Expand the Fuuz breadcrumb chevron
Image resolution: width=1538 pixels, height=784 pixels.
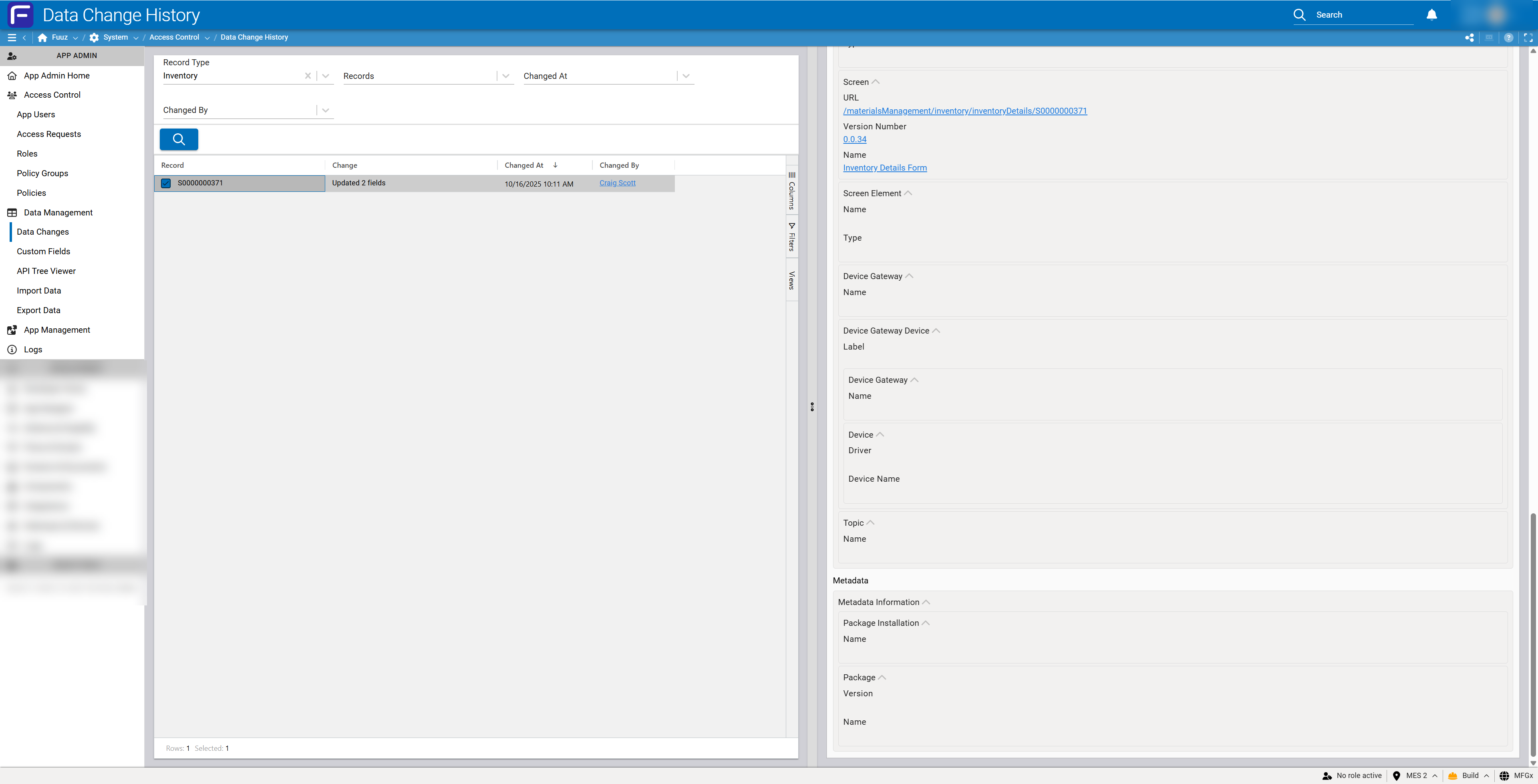(x=75, y=38)
